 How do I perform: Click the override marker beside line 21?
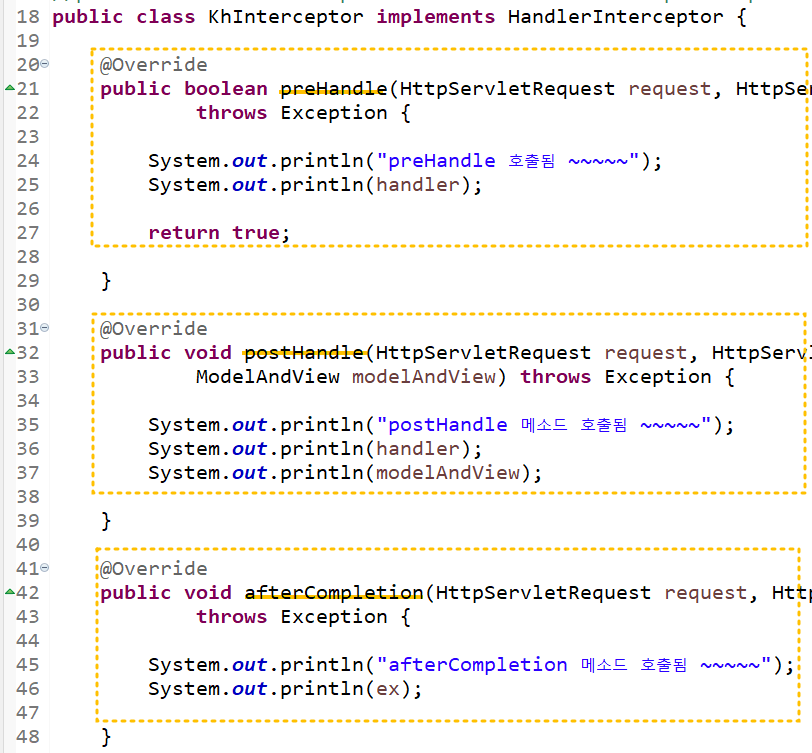(9, 88)
